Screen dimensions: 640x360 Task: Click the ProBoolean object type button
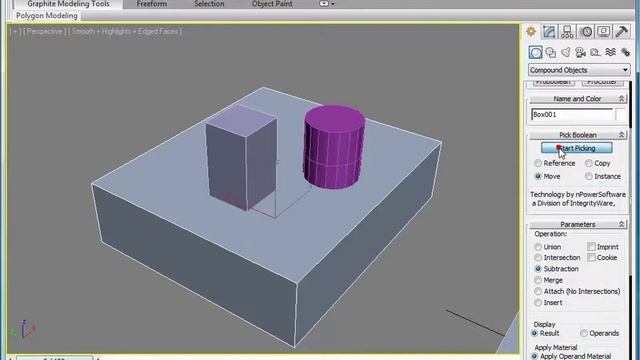[x=553, y=83]
